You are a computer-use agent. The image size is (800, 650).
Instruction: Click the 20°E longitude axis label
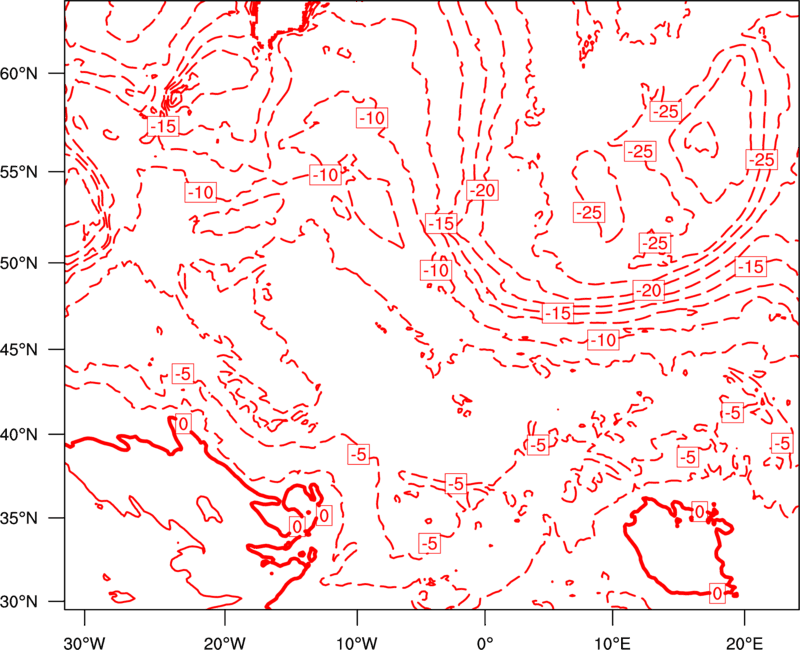(744, 643)
